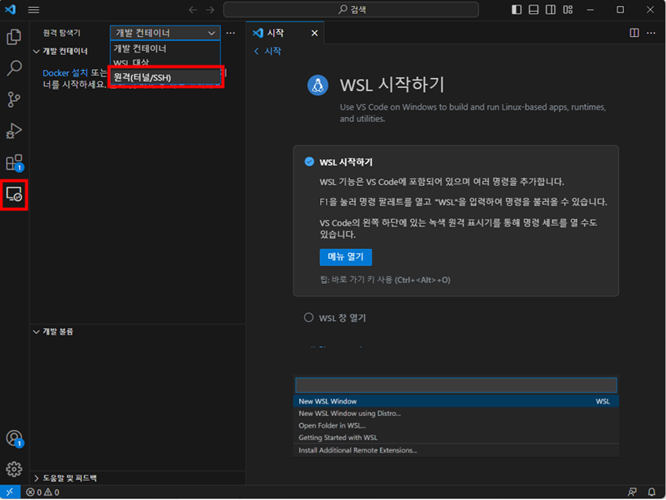This screenshot has width=666, height=500.
Task: Split the editor to the right
Action: 634,33
